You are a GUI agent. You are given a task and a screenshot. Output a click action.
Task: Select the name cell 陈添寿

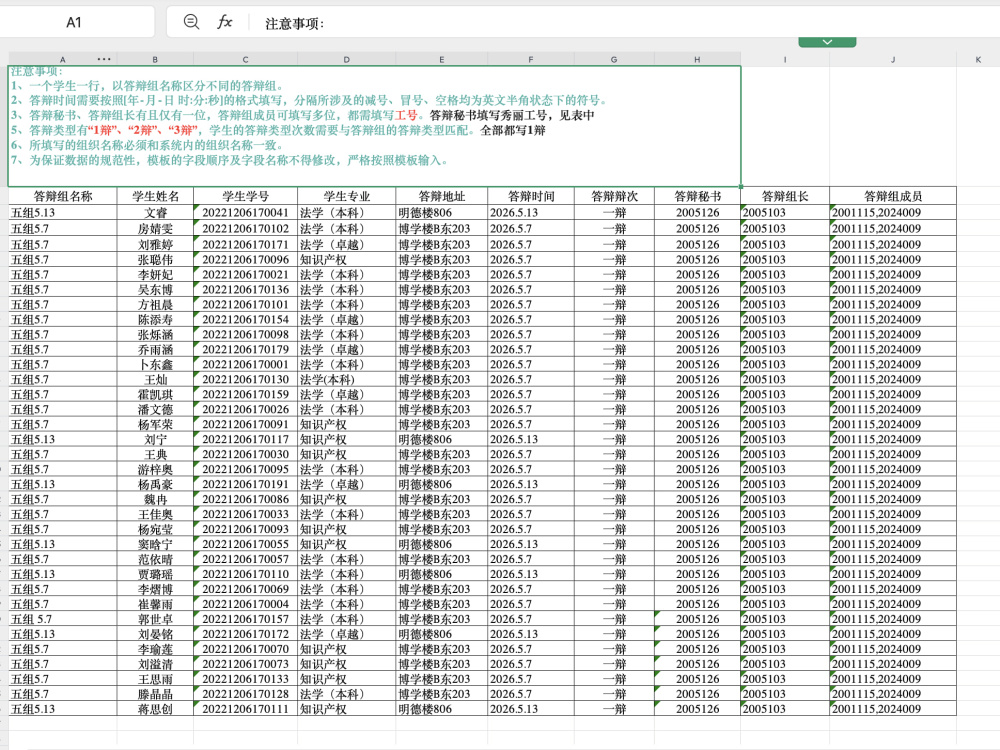[x=156, y=320]
